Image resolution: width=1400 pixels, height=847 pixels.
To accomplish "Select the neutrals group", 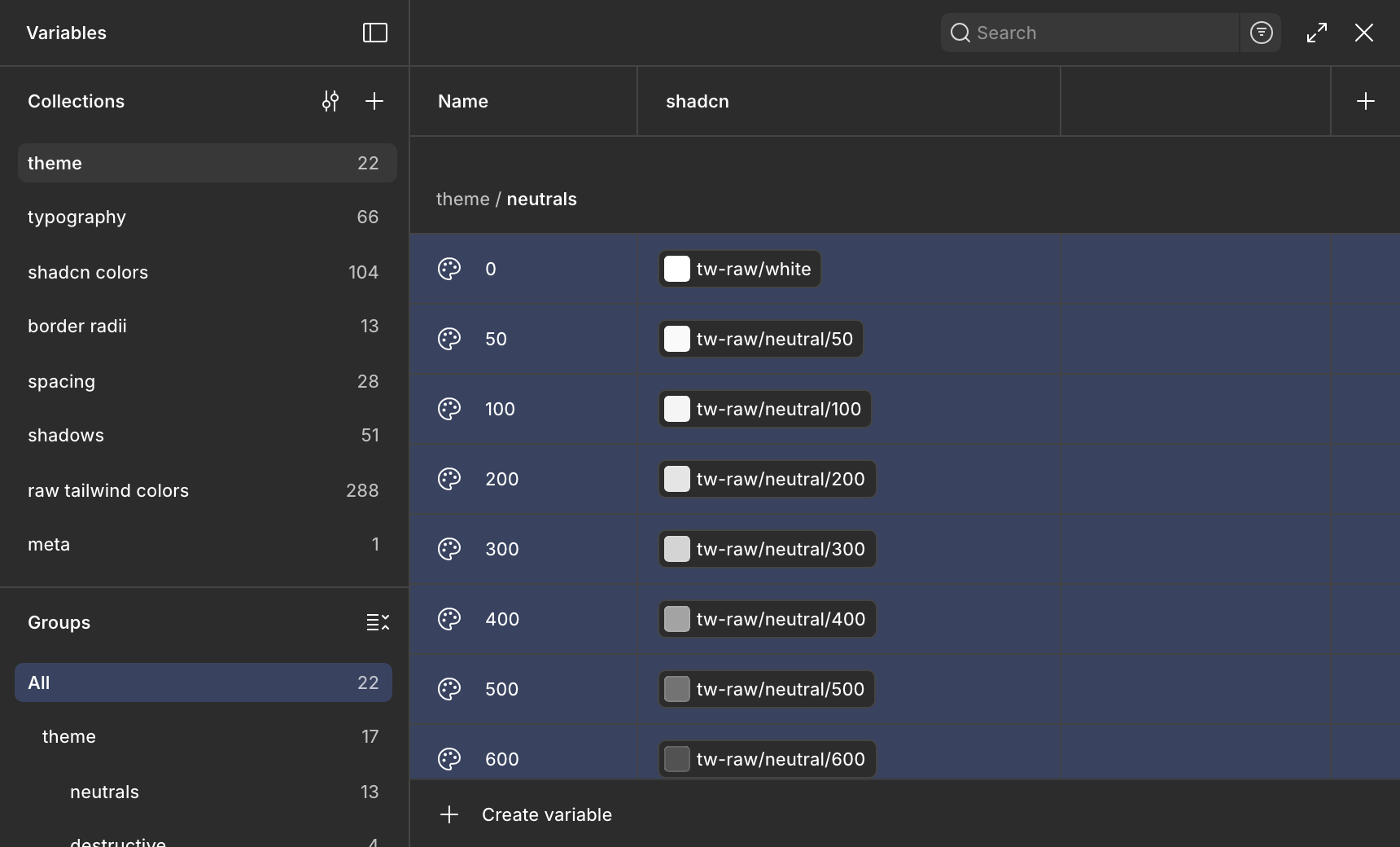I will coord(203,792).
